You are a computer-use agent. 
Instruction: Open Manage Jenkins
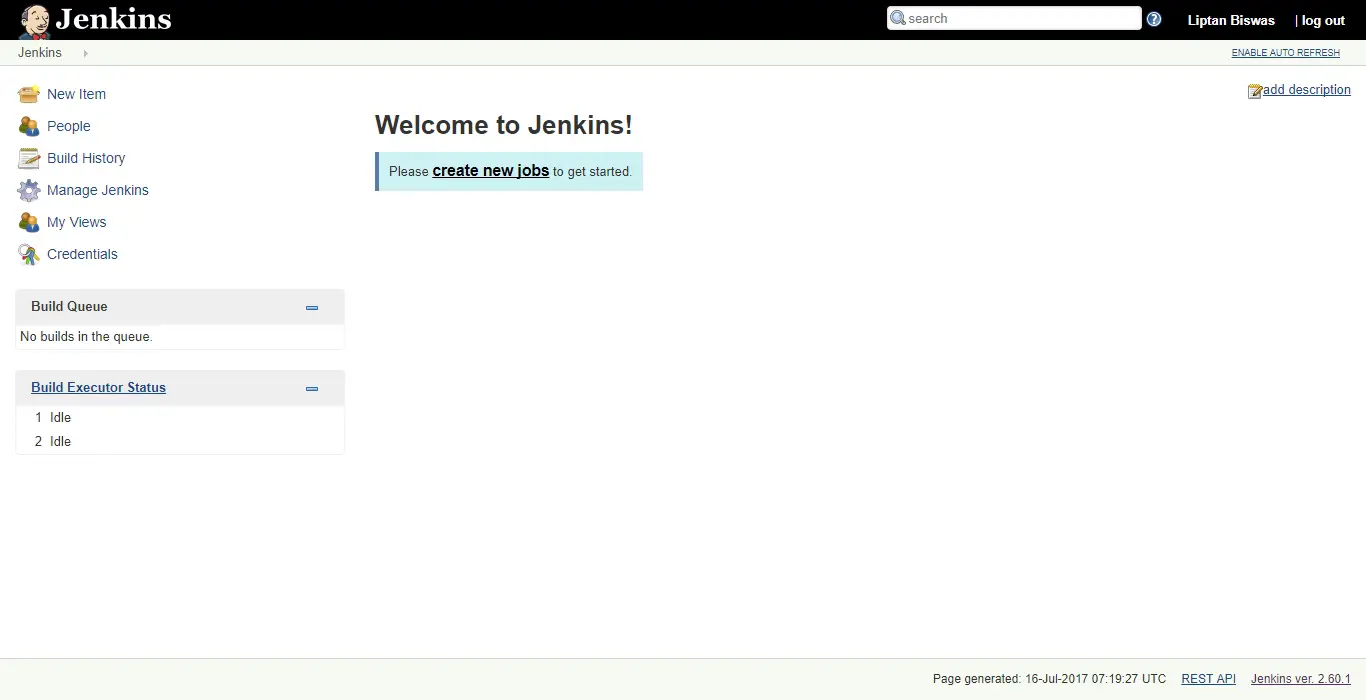click(98, 190)
